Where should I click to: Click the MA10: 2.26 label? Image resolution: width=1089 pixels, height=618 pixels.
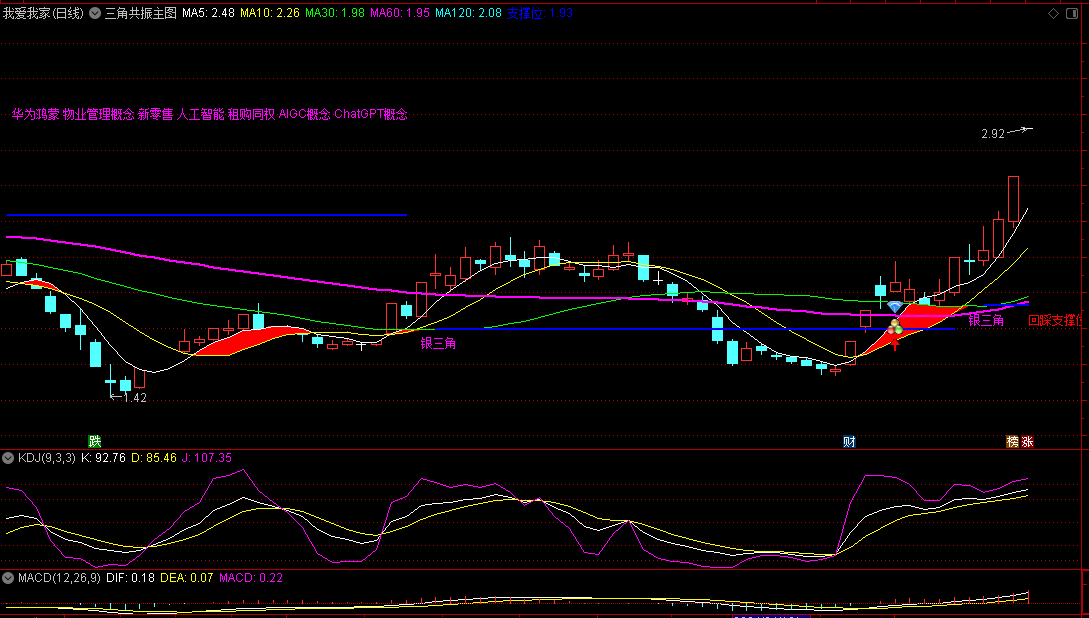(270, 13)
